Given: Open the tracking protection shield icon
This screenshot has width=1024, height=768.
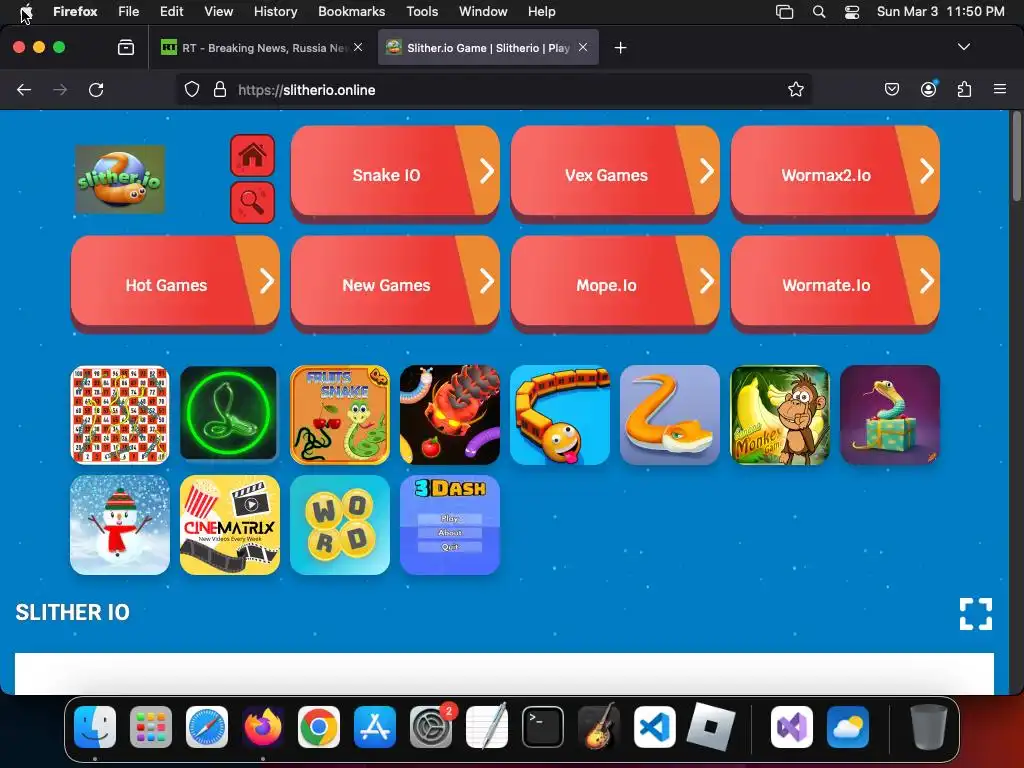Looking at the screenshot, I should click(191, 90).
